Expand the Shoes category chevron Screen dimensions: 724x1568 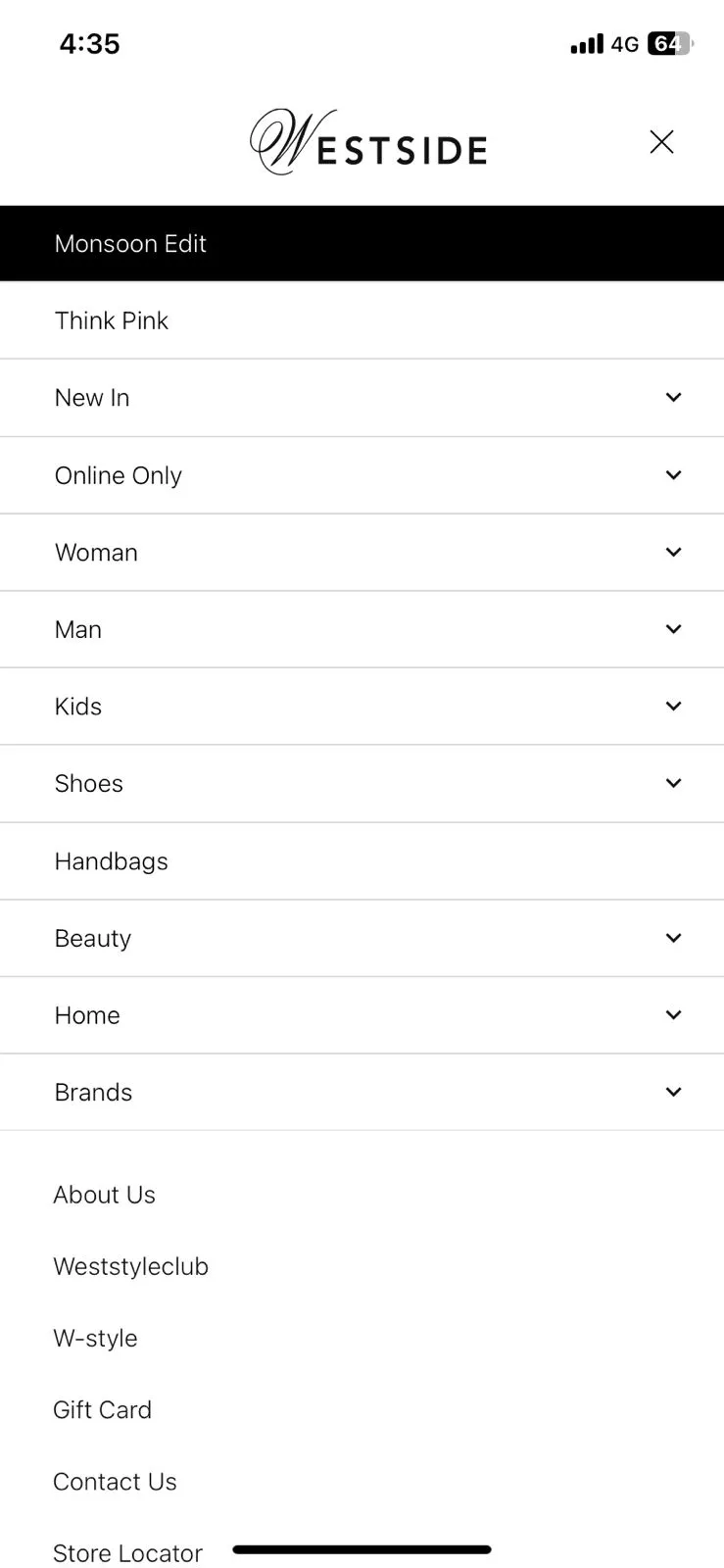tap(673, 783)
